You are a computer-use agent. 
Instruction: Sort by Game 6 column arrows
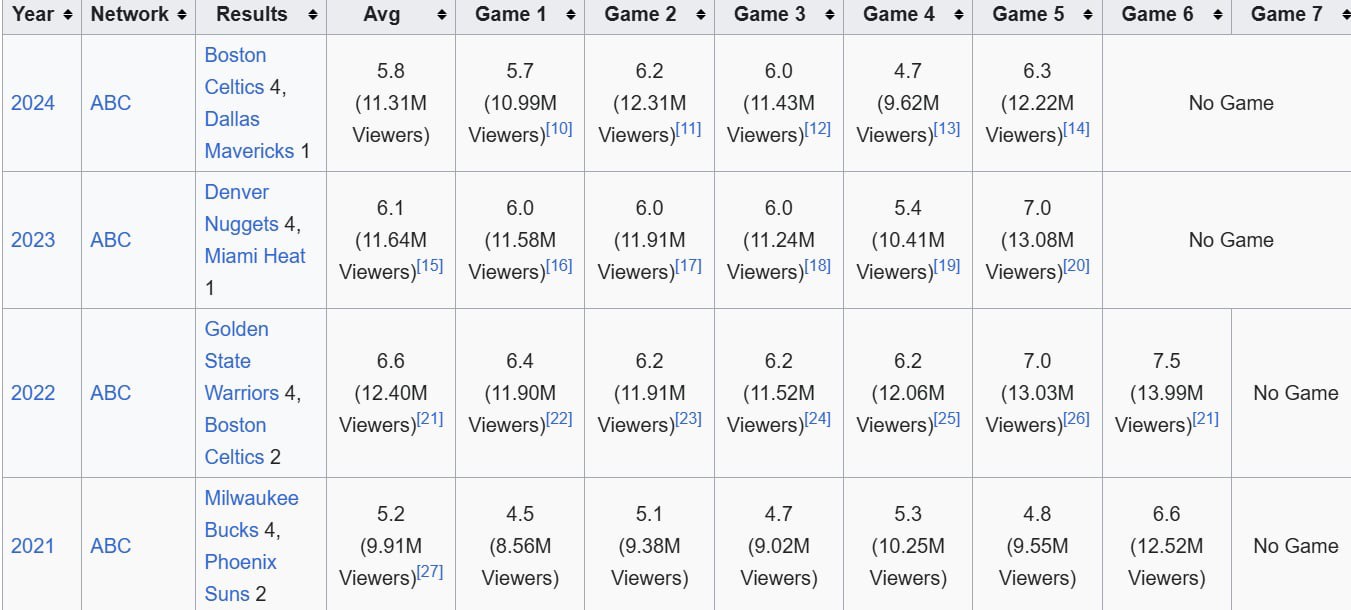pyautogui.click(x=1217, y=15)
